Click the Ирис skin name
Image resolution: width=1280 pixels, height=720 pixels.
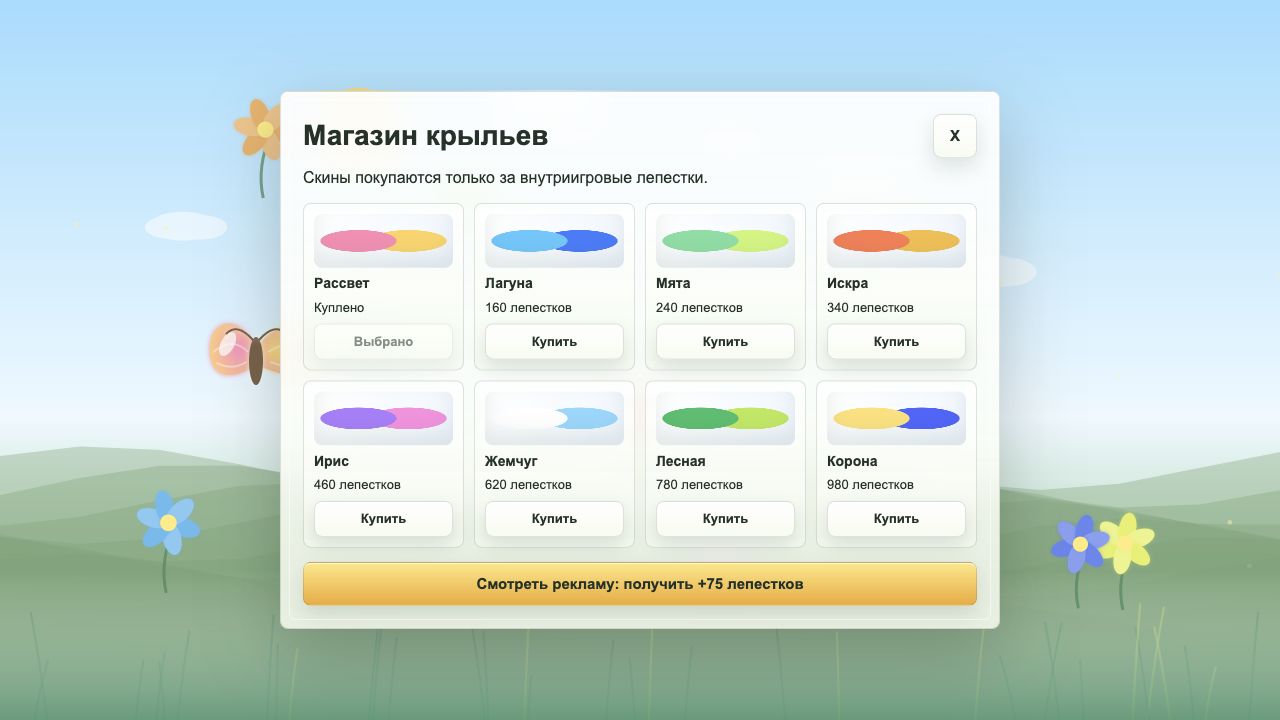pyautogui.click(x=331, y=461)
